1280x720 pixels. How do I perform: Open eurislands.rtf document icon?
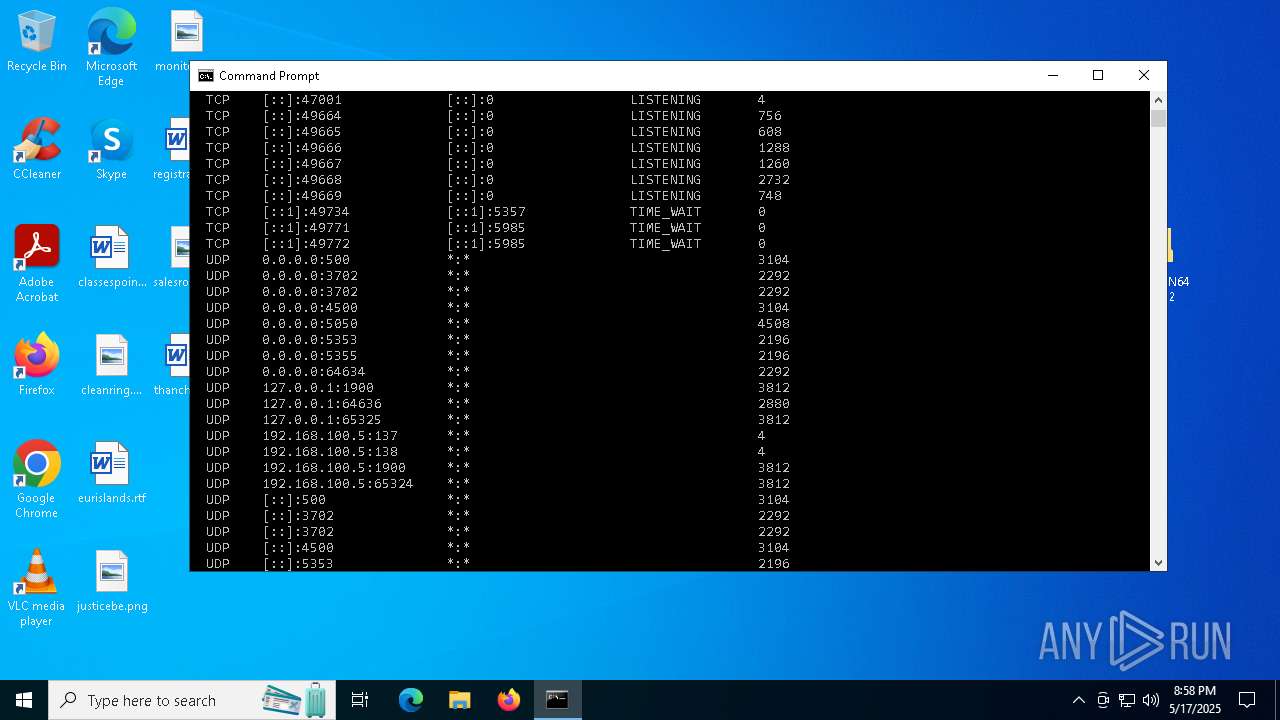tap(111, 473)
